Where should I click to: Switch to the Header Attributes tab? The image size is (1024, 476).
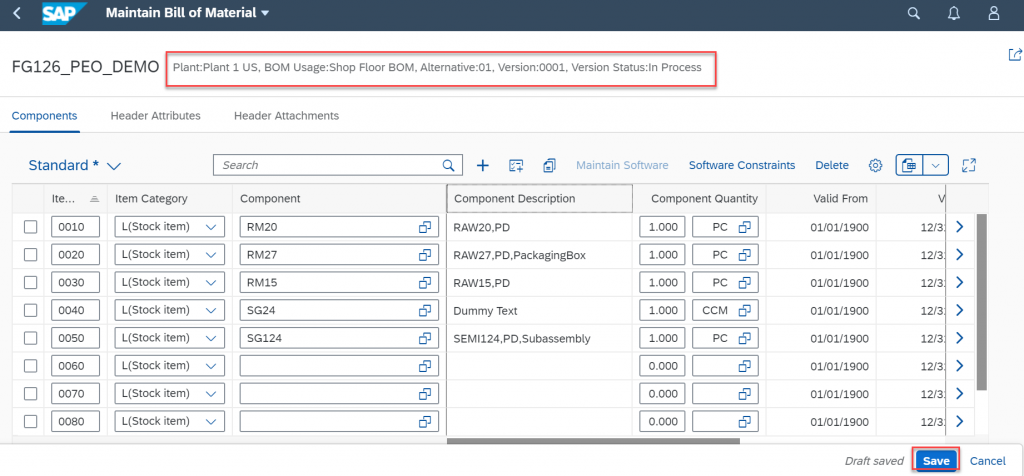155,116
